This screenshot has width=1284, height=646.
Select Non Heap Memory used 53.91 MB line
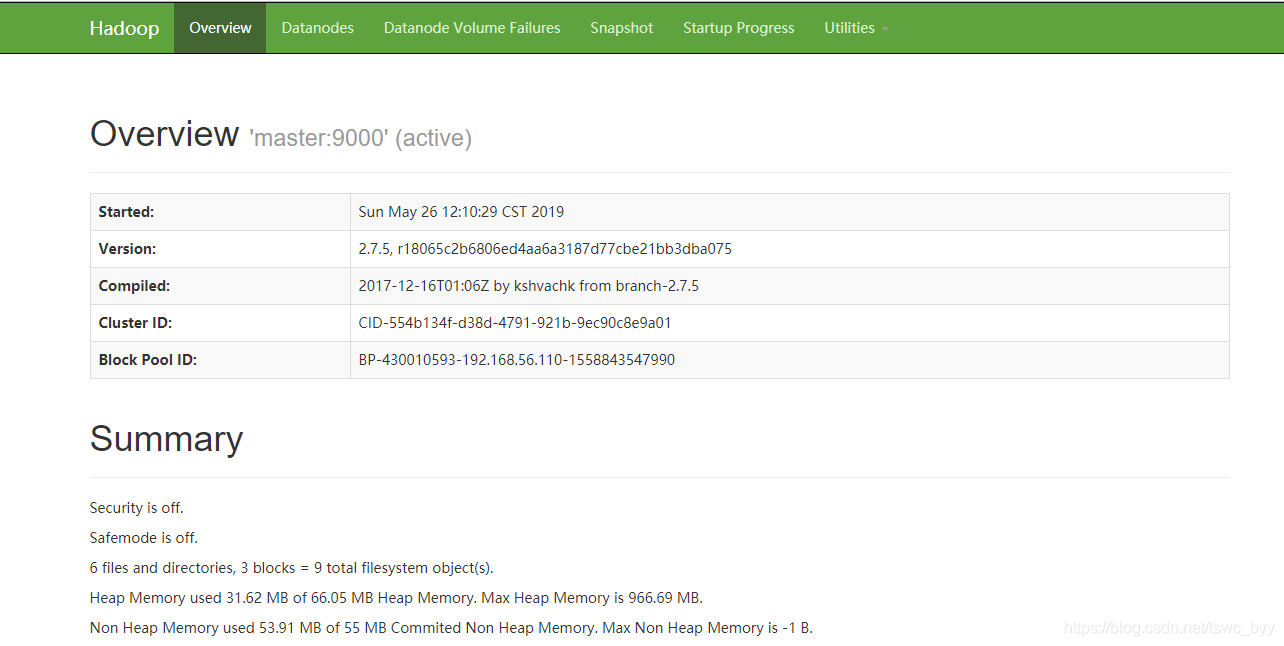click(451, 628)
